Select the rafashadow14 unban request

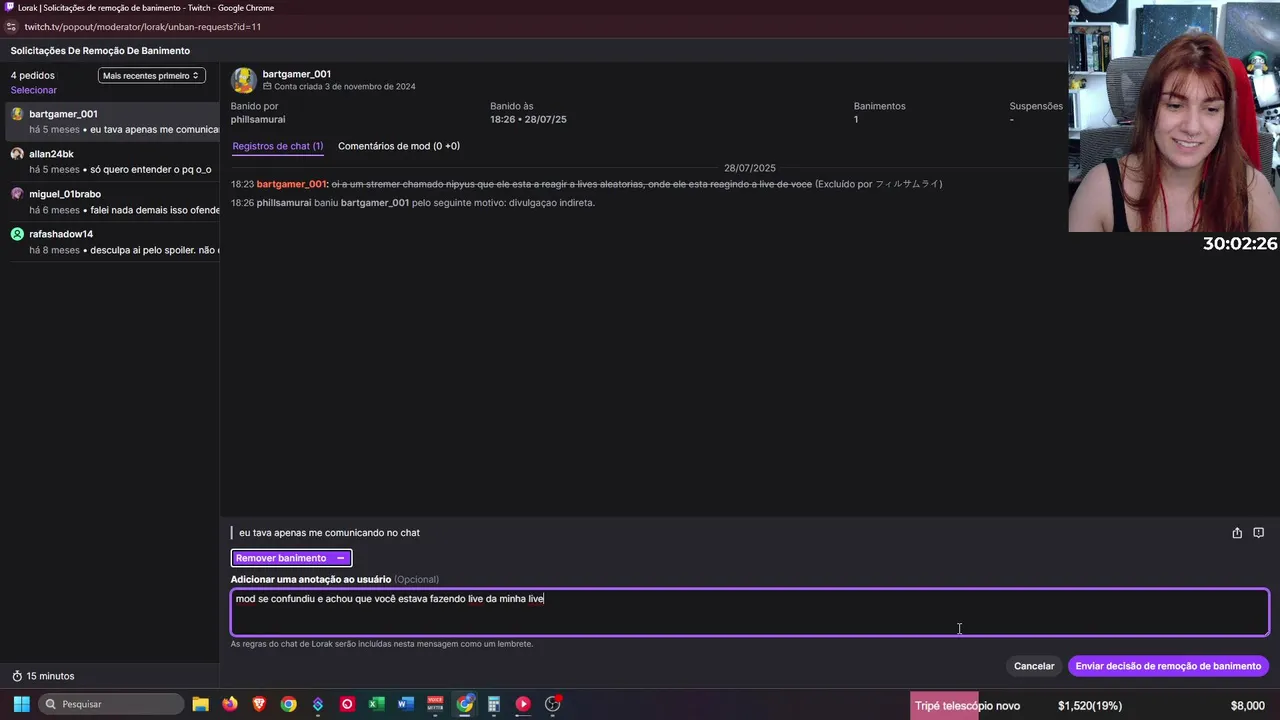pyautogui.click(x=112, y=241)
